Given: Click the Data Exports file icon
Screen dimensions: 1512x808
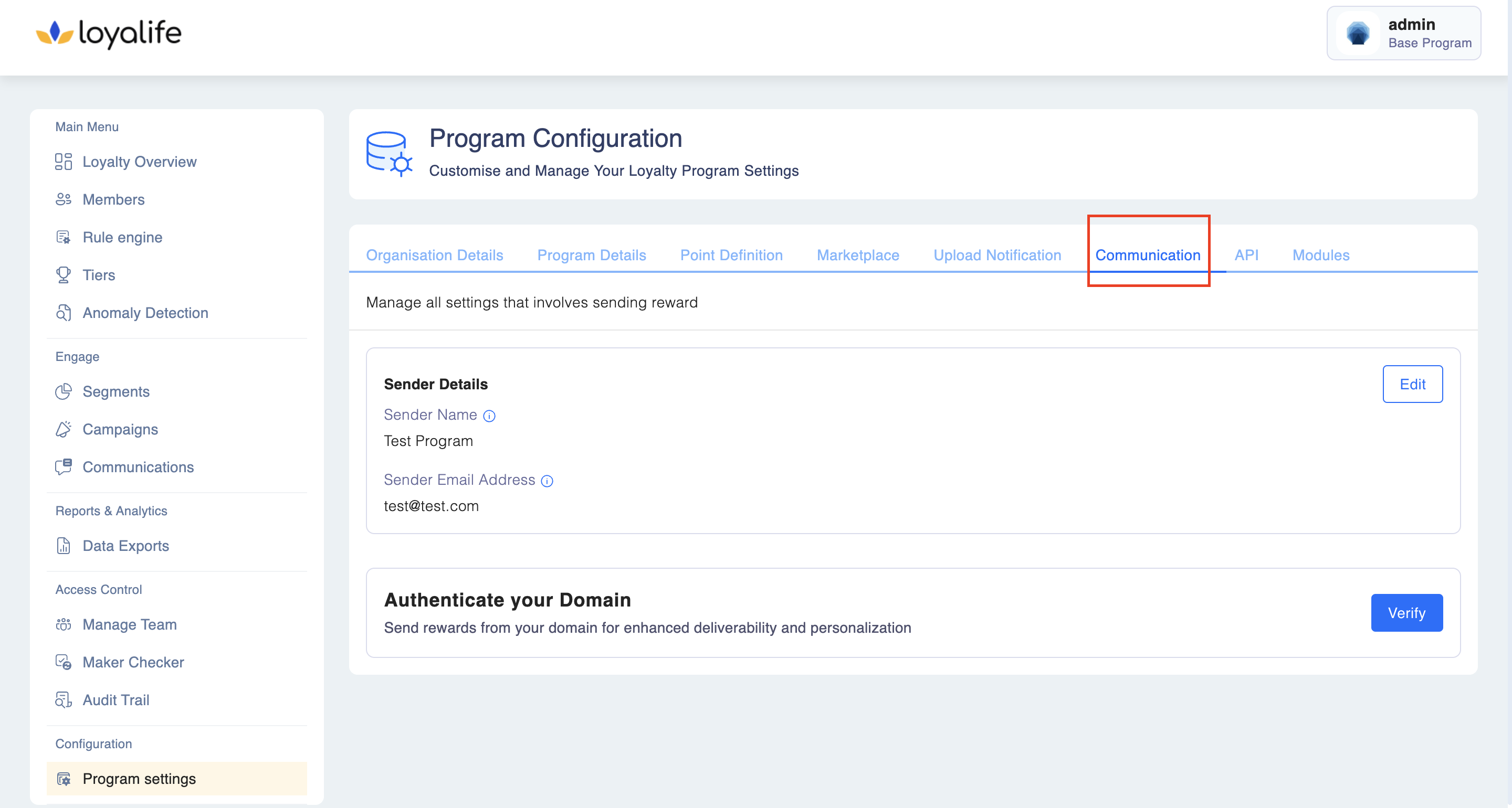Looking at the screenshot, I should (64, 546).
